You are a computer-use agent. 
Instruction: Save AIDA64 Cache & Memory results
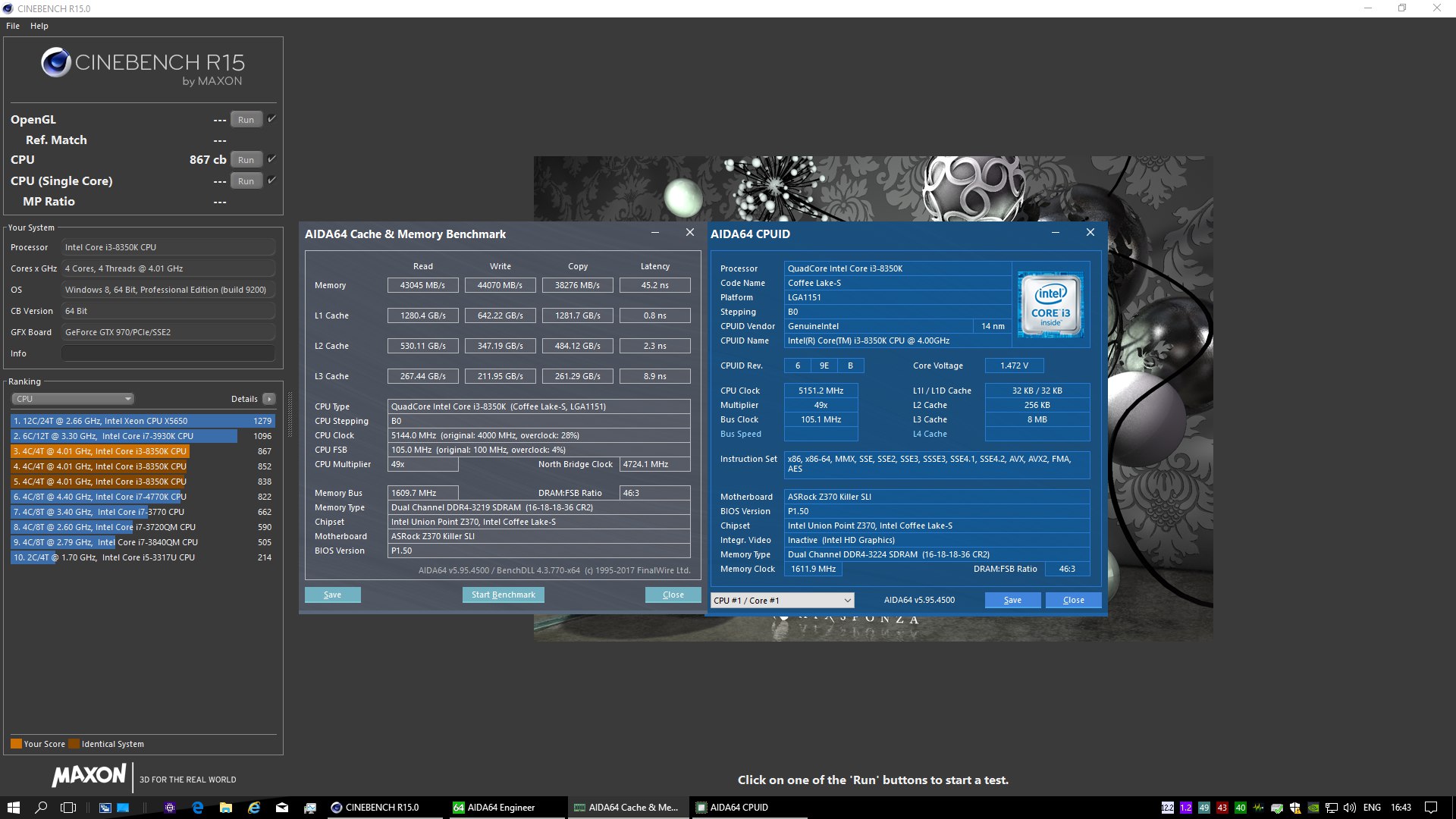click(x=332, y=595)
